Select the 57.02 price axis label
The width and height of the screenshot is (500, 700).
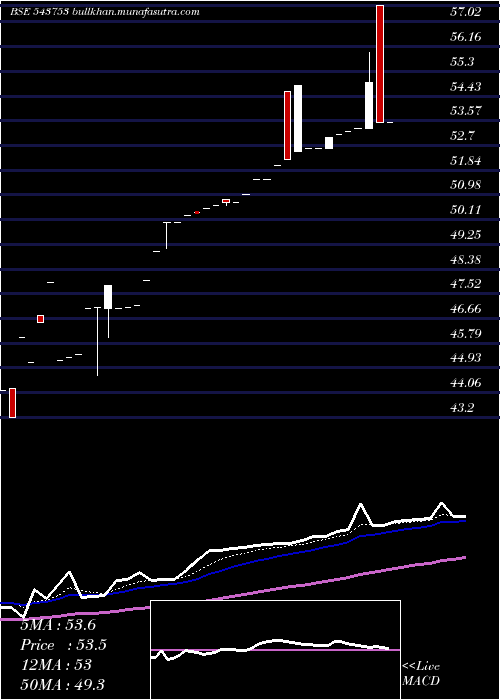click(x=466, y=12)
